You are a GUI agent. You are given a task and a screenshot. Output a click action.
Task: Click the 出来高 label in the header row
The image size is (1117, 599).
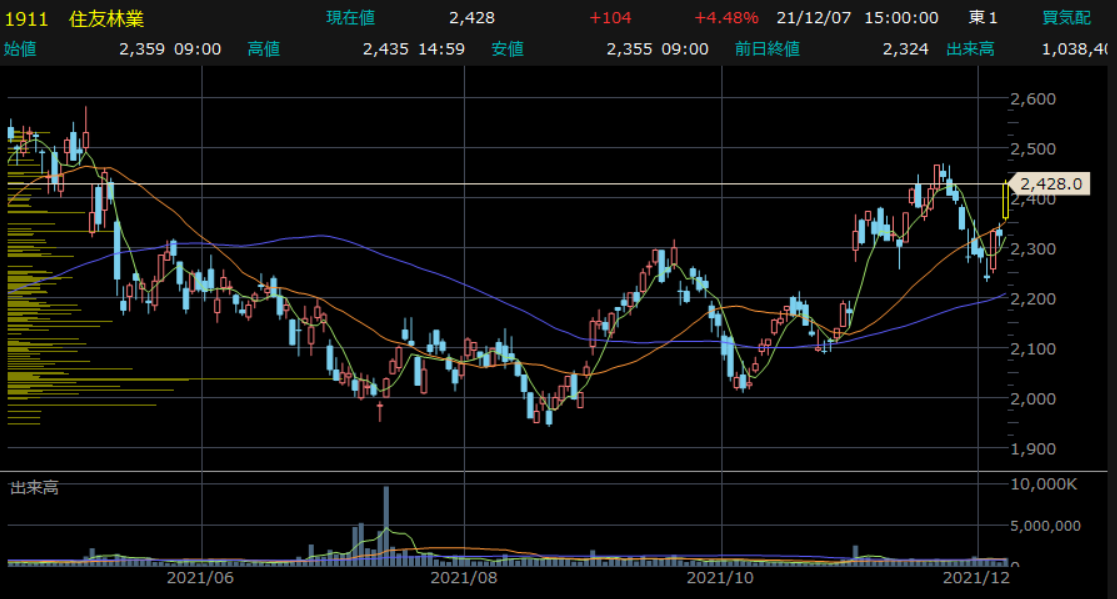(970, 49)
